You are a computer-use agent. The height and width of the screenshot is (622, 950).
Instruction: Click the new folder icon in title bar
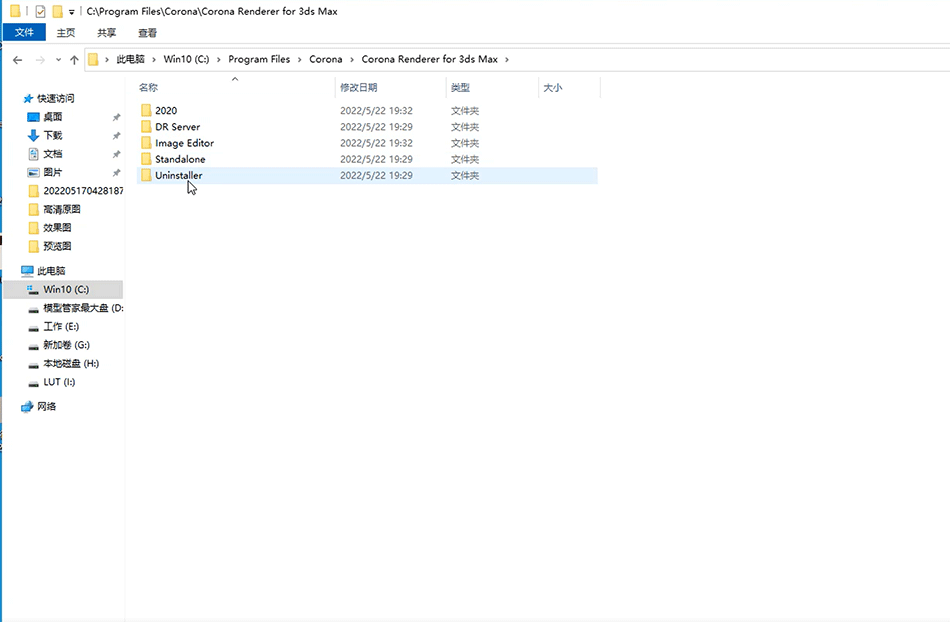tap(58, 12)
